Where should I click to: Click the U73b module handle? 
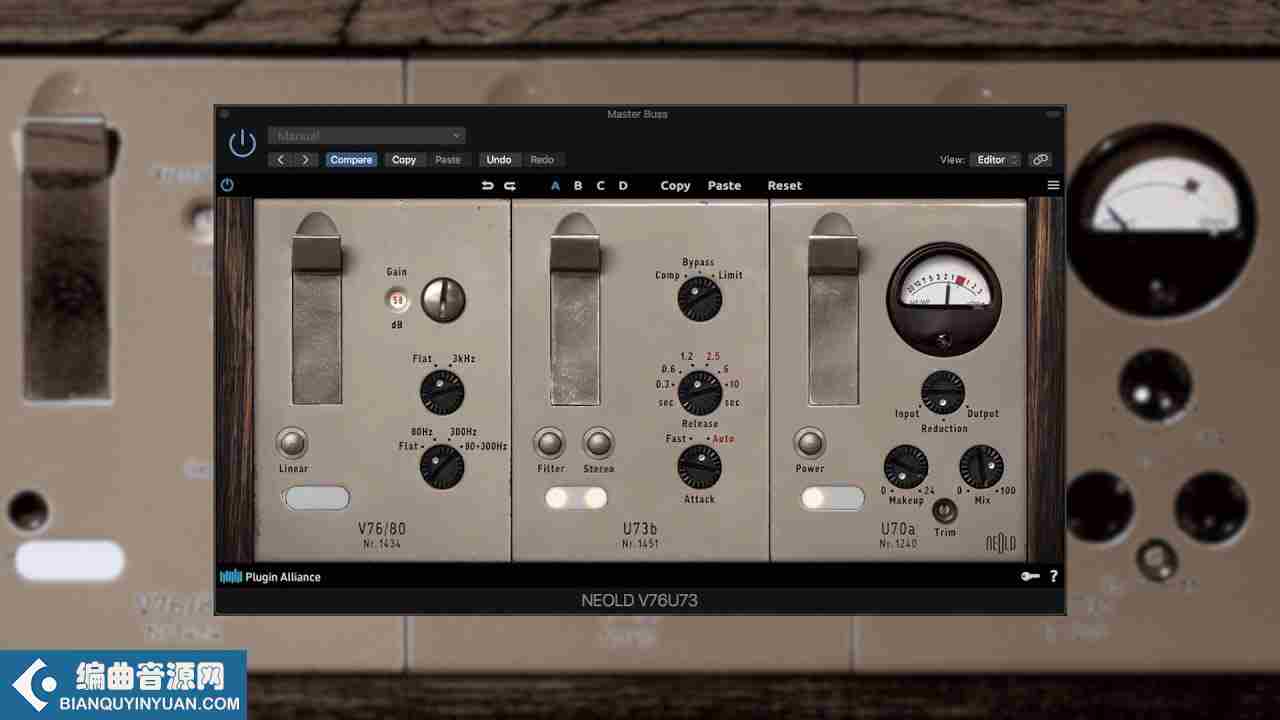575,307
